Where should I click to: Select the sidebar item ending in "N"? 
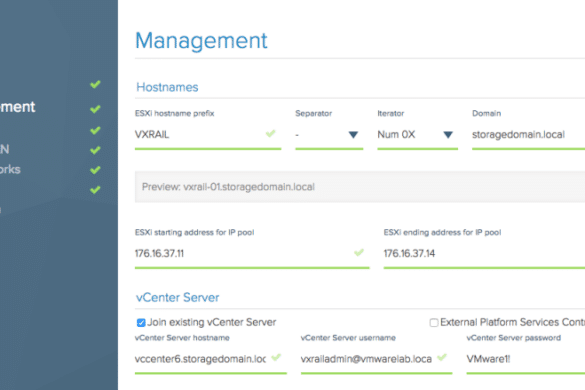[4, 149]
